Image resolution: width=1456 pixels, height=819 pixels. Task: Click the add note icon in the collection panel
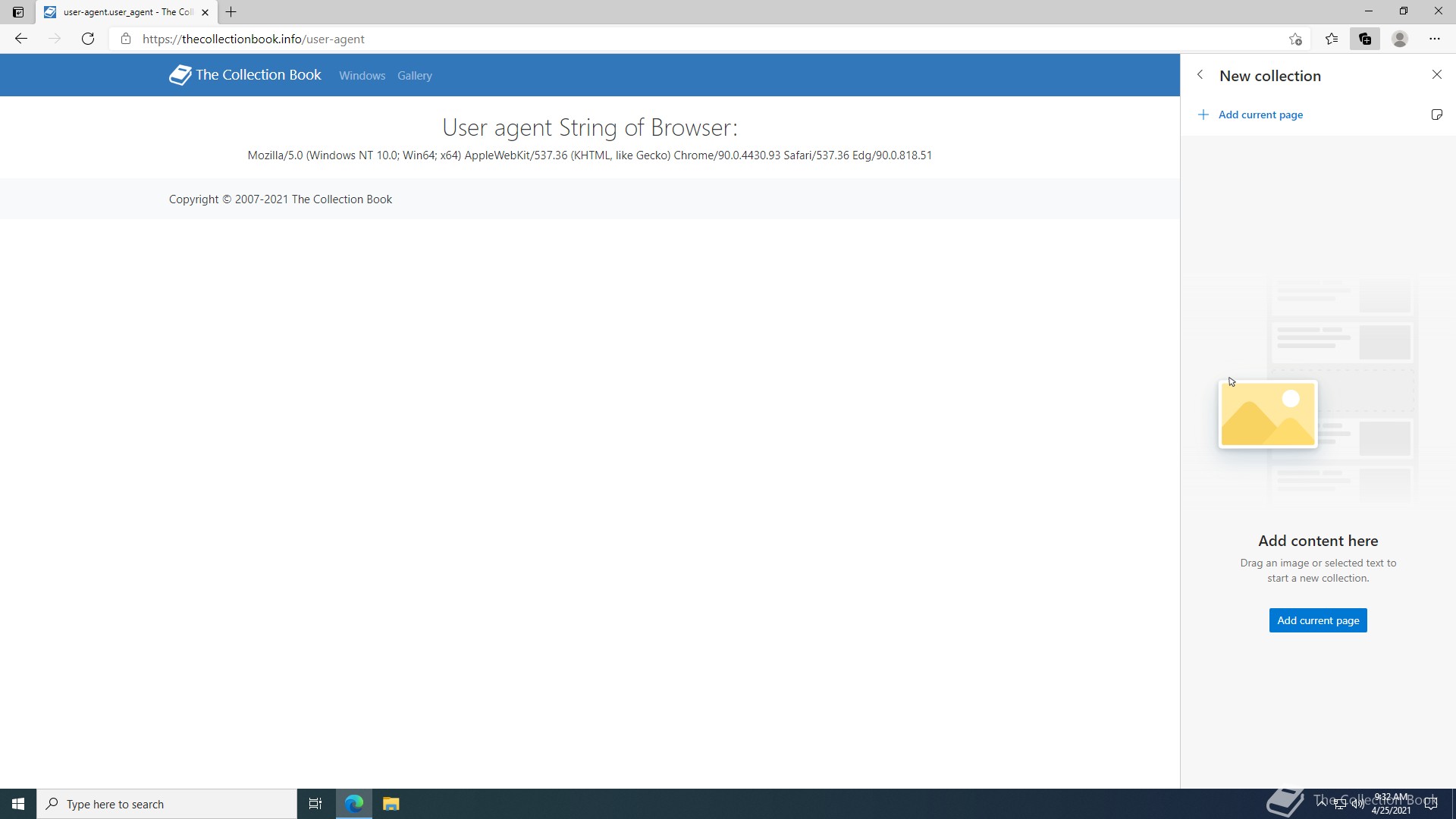click(x=1436, y=115)
